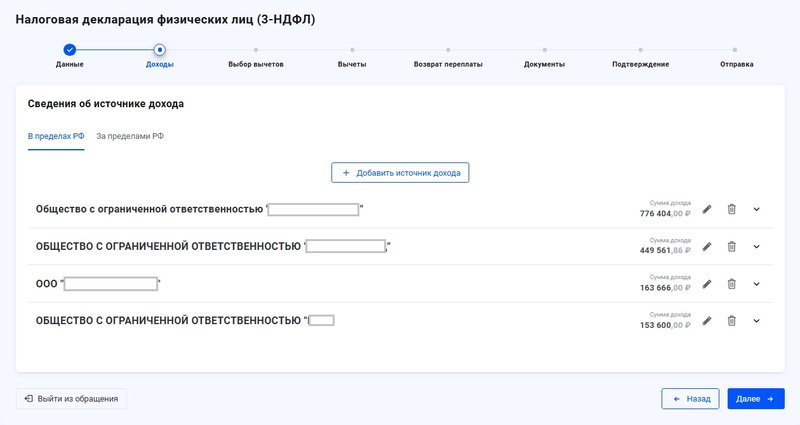Delete the 449 561,86 income source
Image resolution: width=800 pixels, height=425 pixels.
[x=731, y=246]
